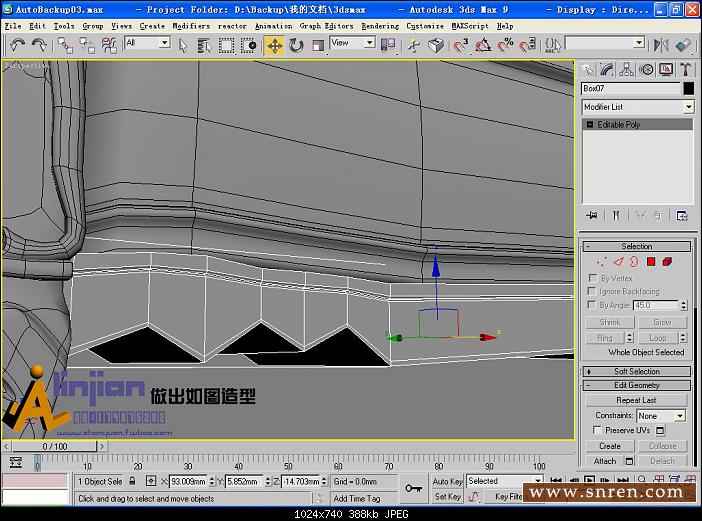This screenshot has width=702, height=521.
Task: Open the Constraints None dropdown
Action: point(661,415)
